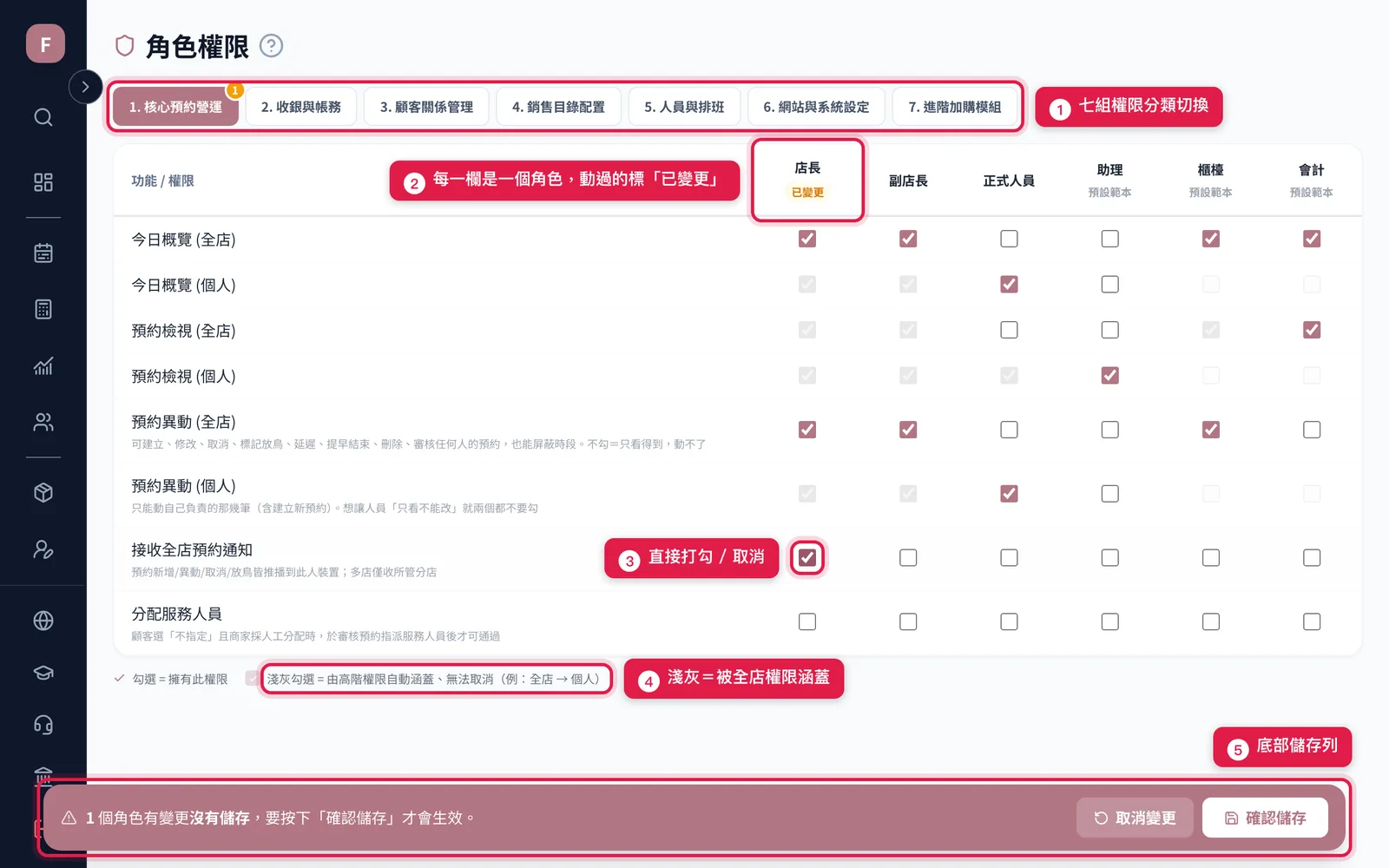
Task: Uncheck 今日概覽 (全店) for 店長
Action: coord(807,239)
